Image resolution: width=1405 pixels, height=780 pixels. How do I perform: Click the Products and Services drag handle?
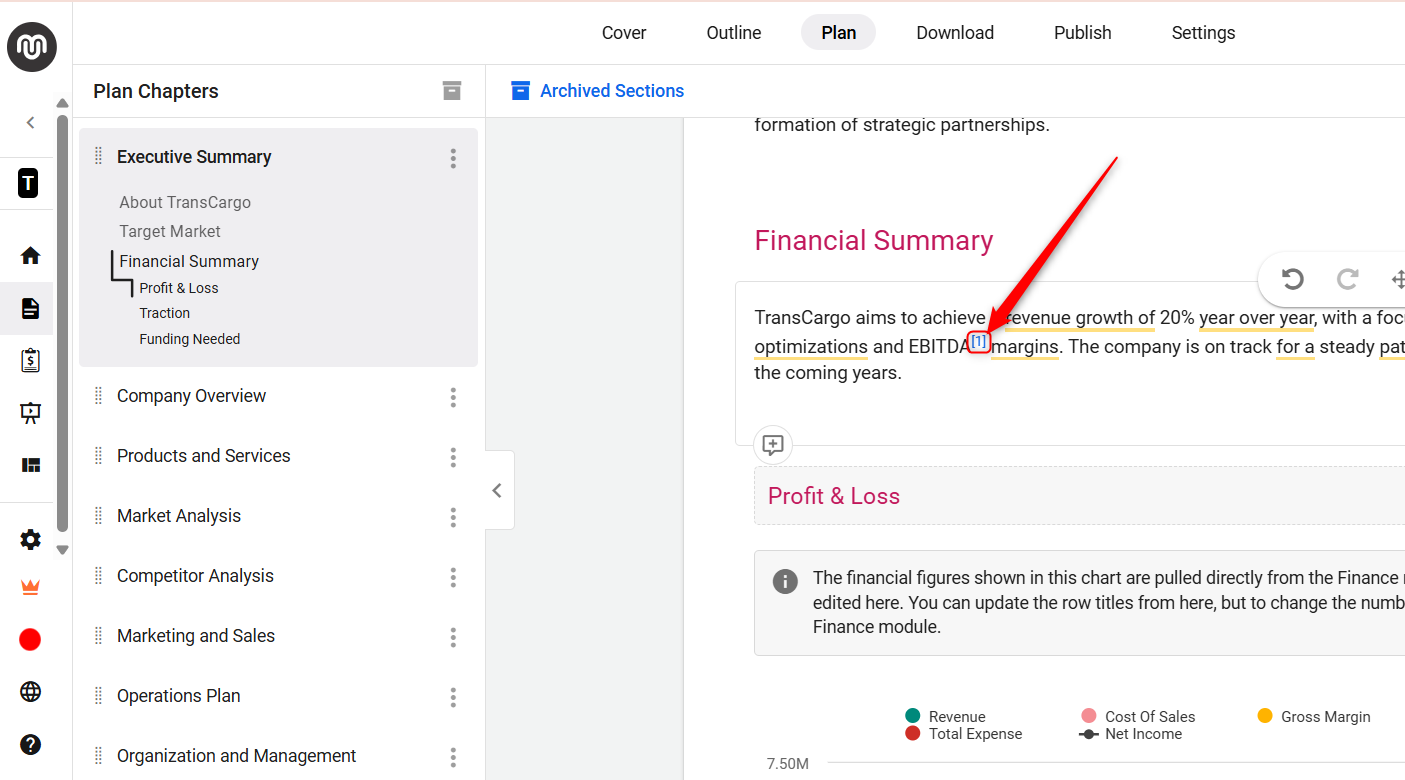click(98, 456)
